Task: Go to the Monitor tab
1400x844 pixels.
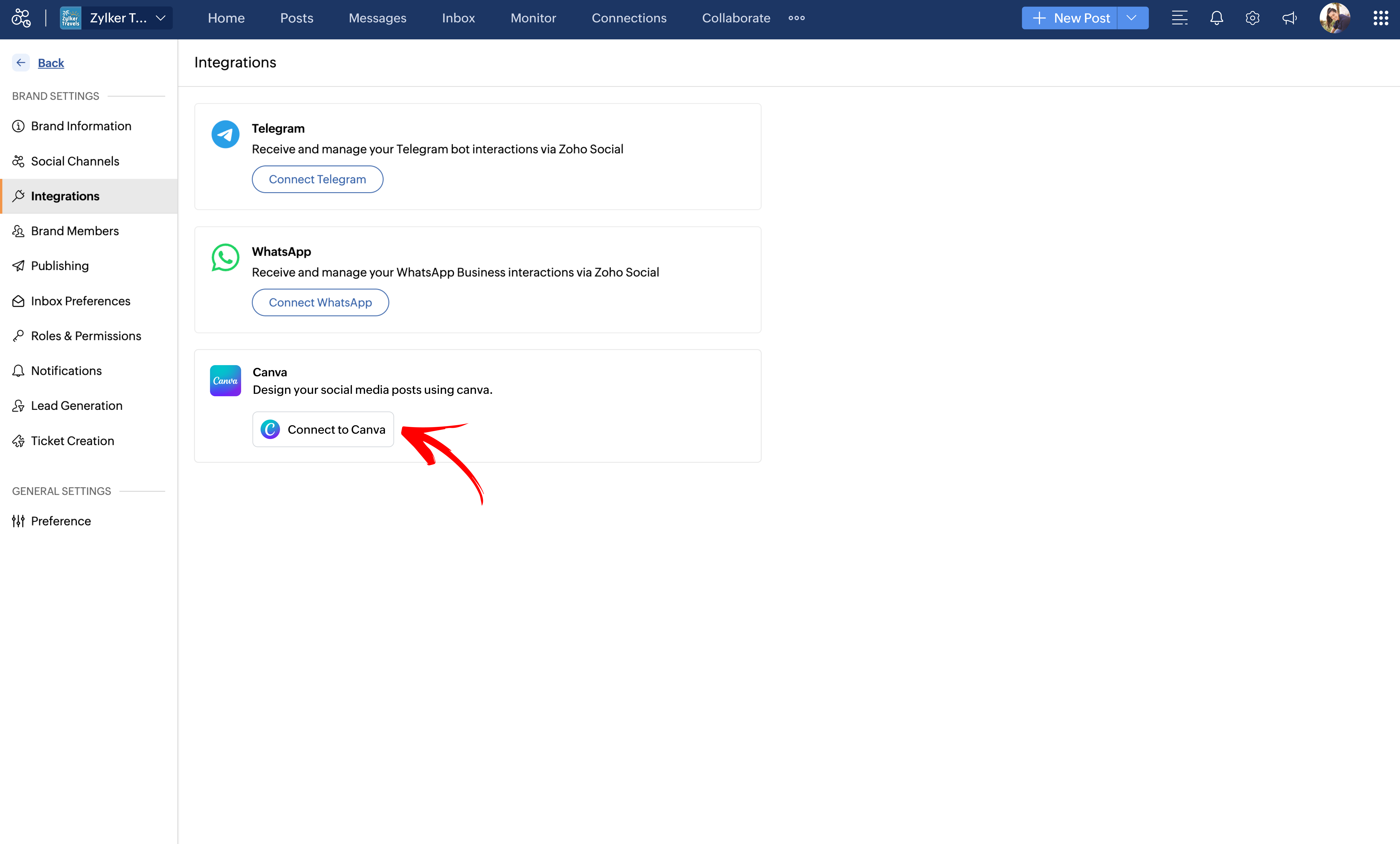Action: pos(533,18)
